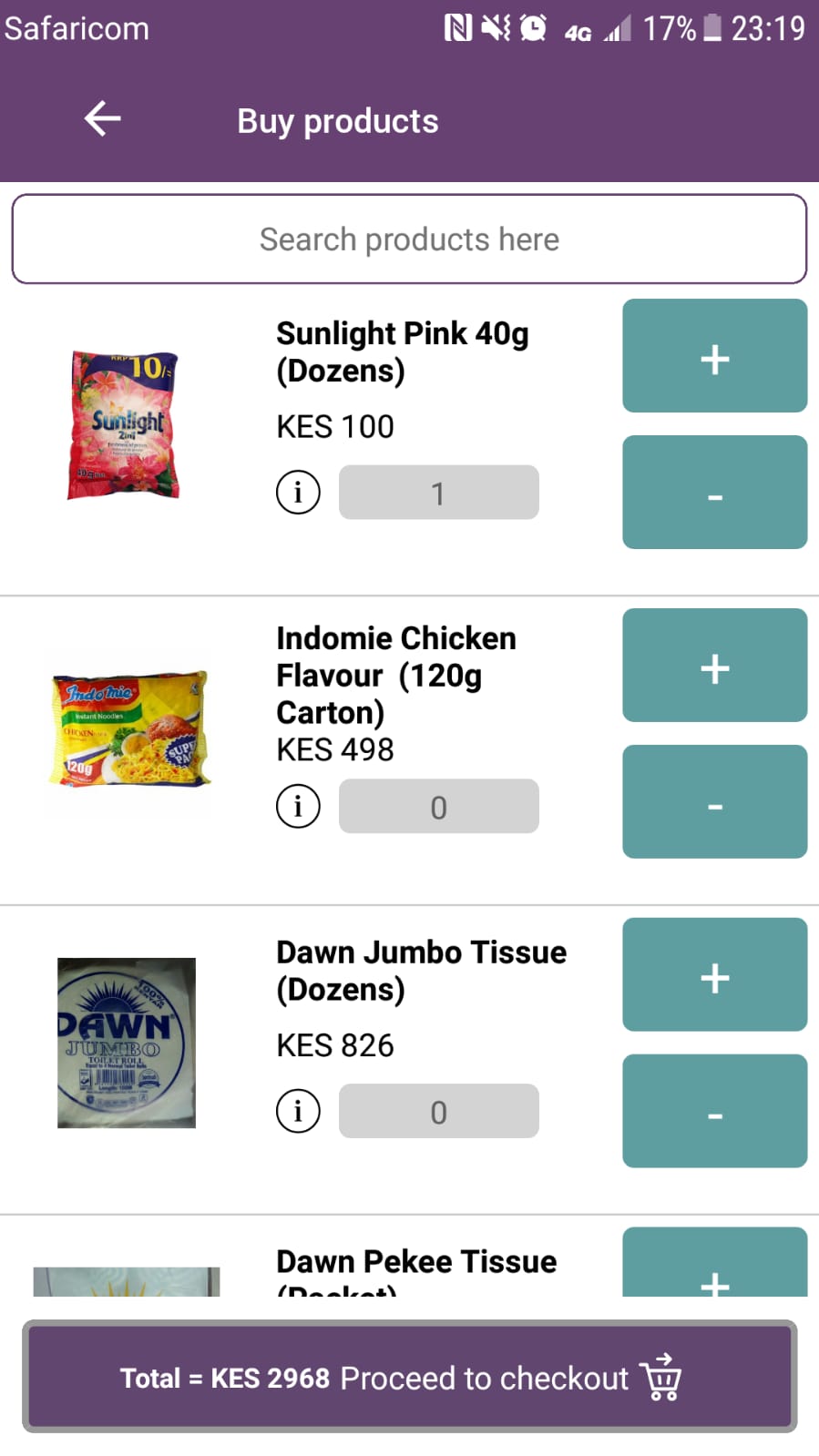Decrease Dawn Jumbo Tissue quantity

714,1112
